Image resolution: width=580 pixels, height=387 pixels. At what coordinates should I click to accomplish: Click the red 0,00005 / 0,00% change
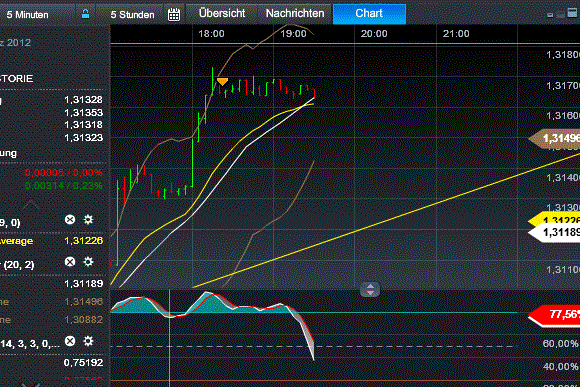click(64, 173)
